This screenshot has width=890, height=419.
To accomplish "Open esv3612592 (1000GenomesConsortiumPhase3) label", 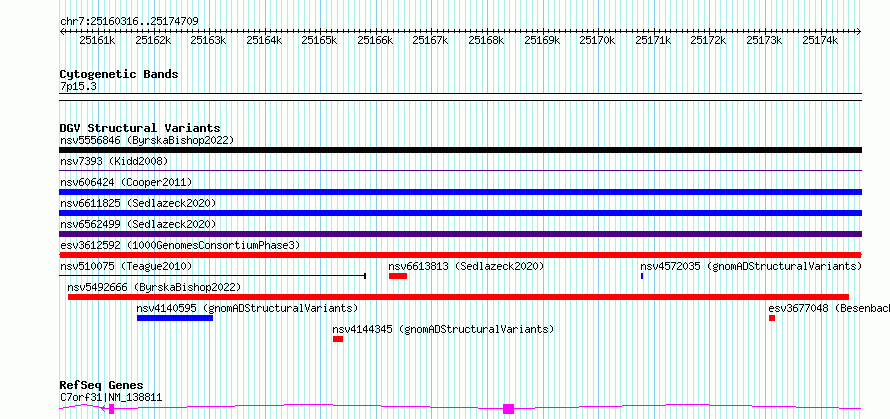I will coord(180,245).
